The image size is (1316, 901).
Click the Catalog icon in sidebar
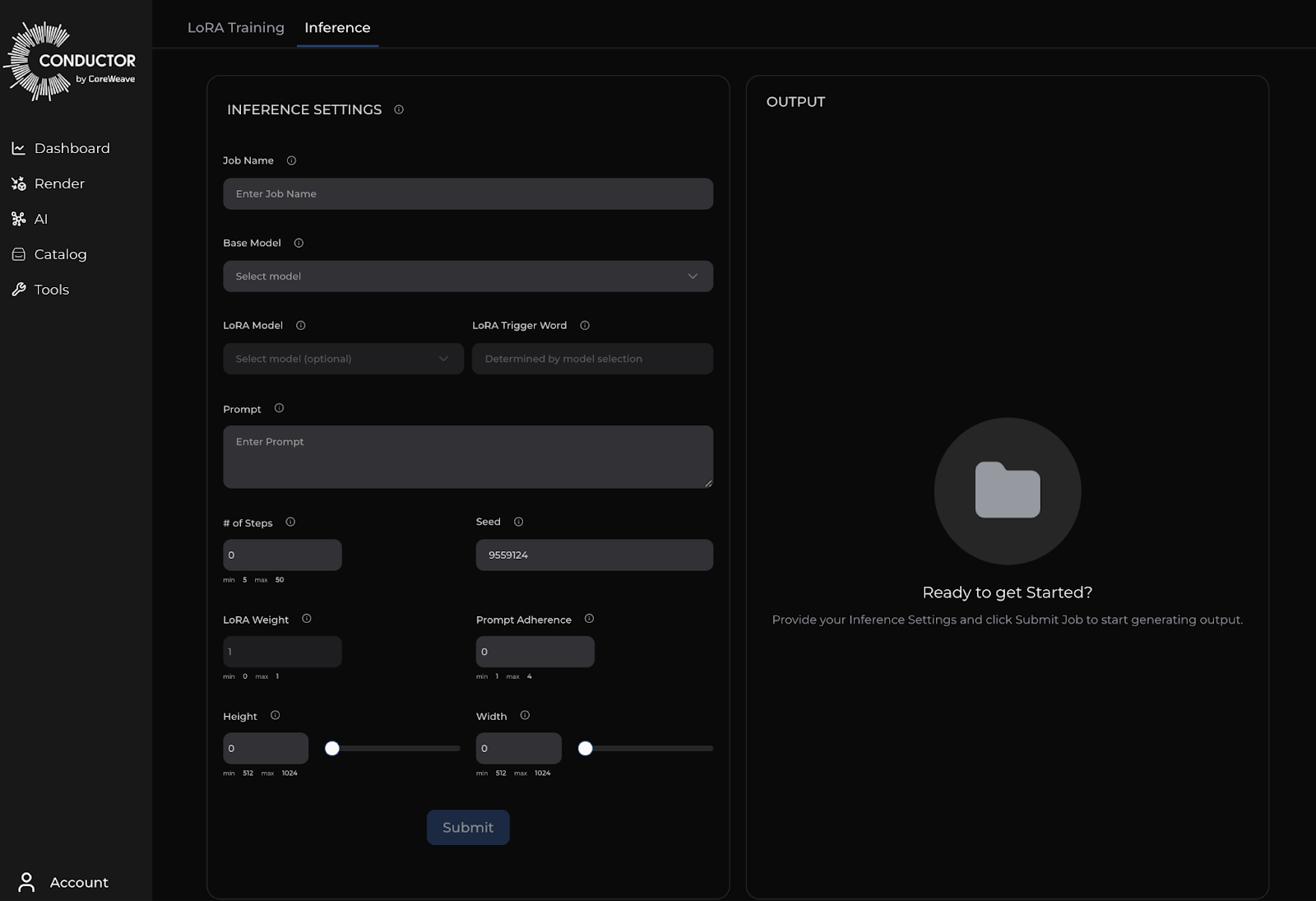18,254
